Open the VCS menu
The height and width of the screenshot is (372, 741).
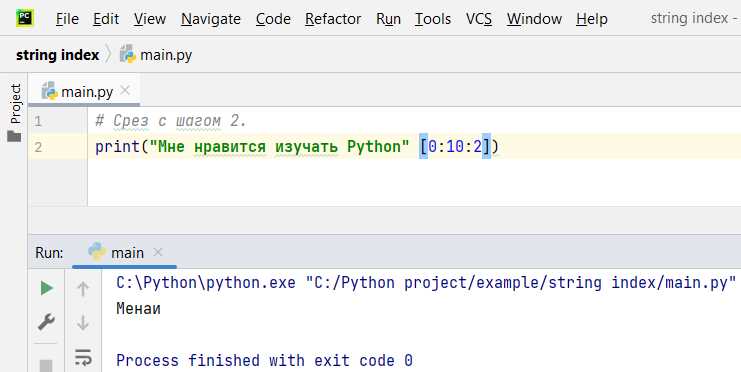pos(479,19)
